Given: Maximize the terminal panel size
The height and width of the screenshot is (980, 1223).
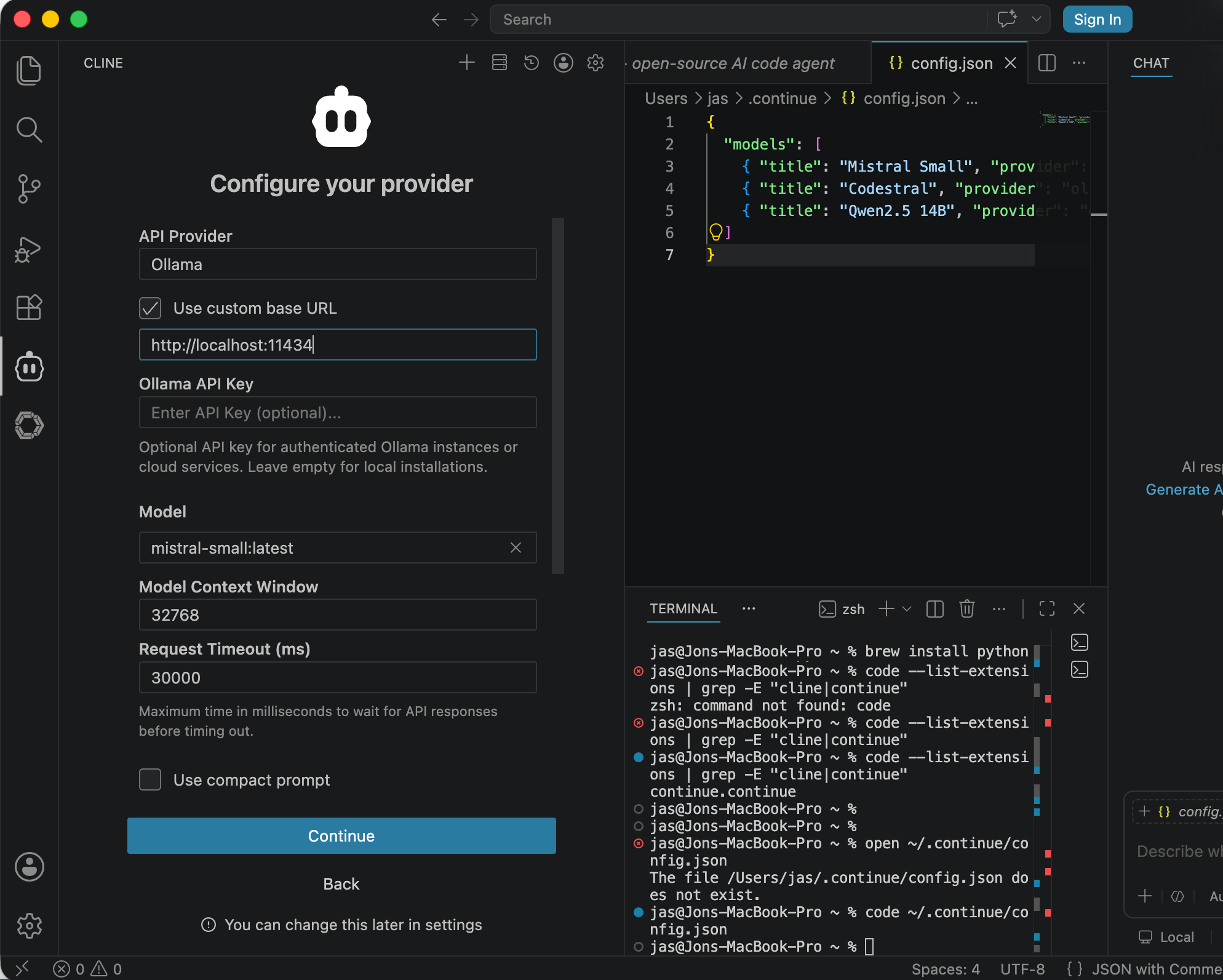Looking at the screenshot, I should 1047,609.
